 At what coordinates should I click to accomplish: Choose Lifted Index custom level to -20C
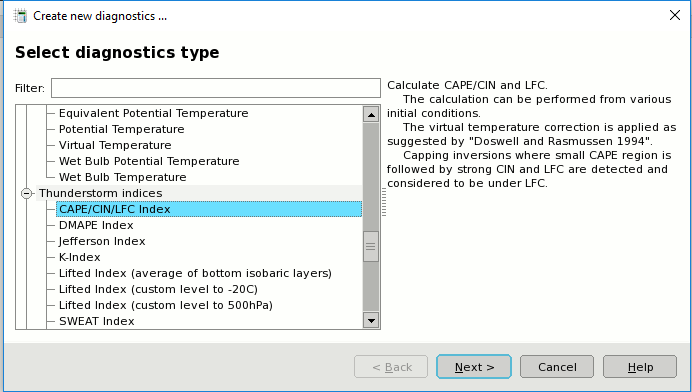pyautogui.click(x=158, y=289)
